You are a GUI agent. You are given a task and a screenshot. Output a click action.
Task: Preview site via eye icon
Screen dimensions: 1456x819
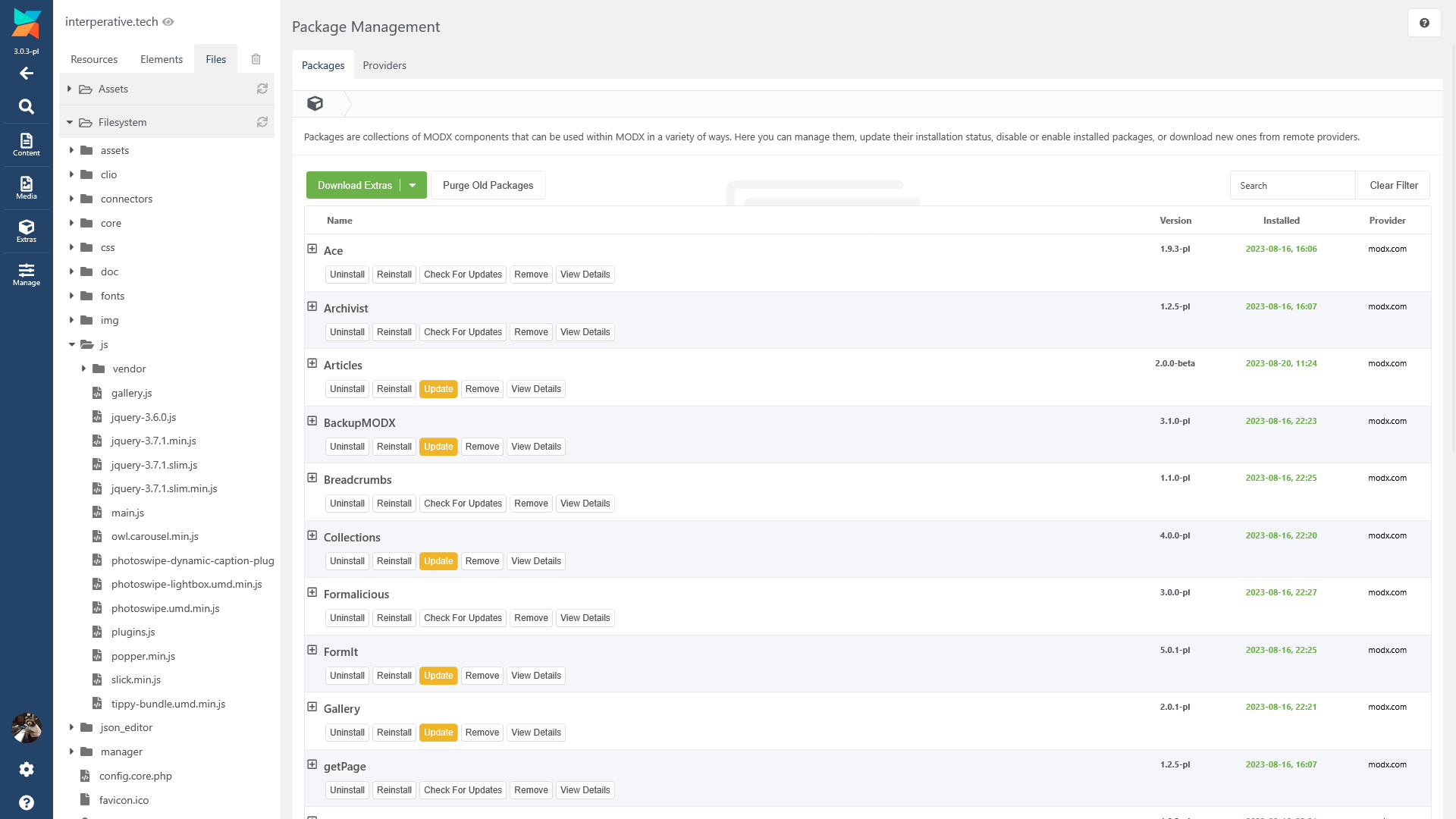tap(168, 22)
